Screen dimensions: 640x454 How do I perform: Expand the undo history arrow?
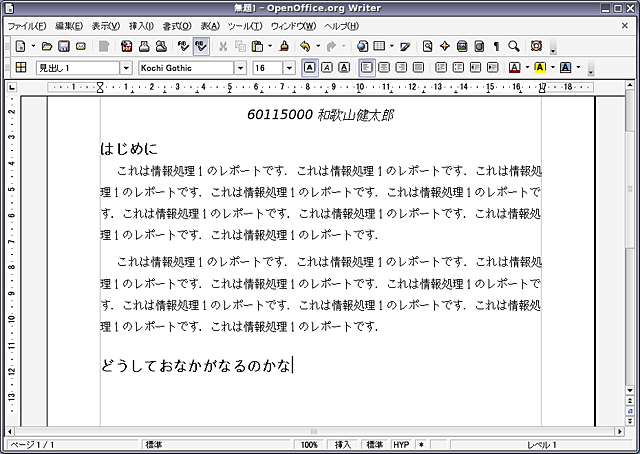coord(318,46)
